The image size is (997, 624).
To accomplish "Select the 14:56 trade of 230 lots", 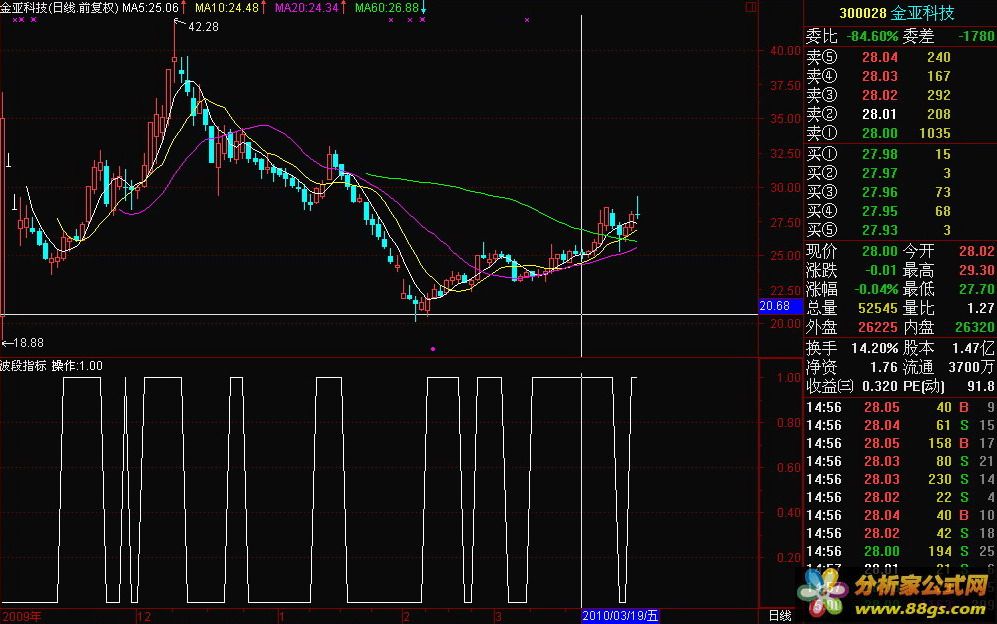I will (x=900, y=480).
